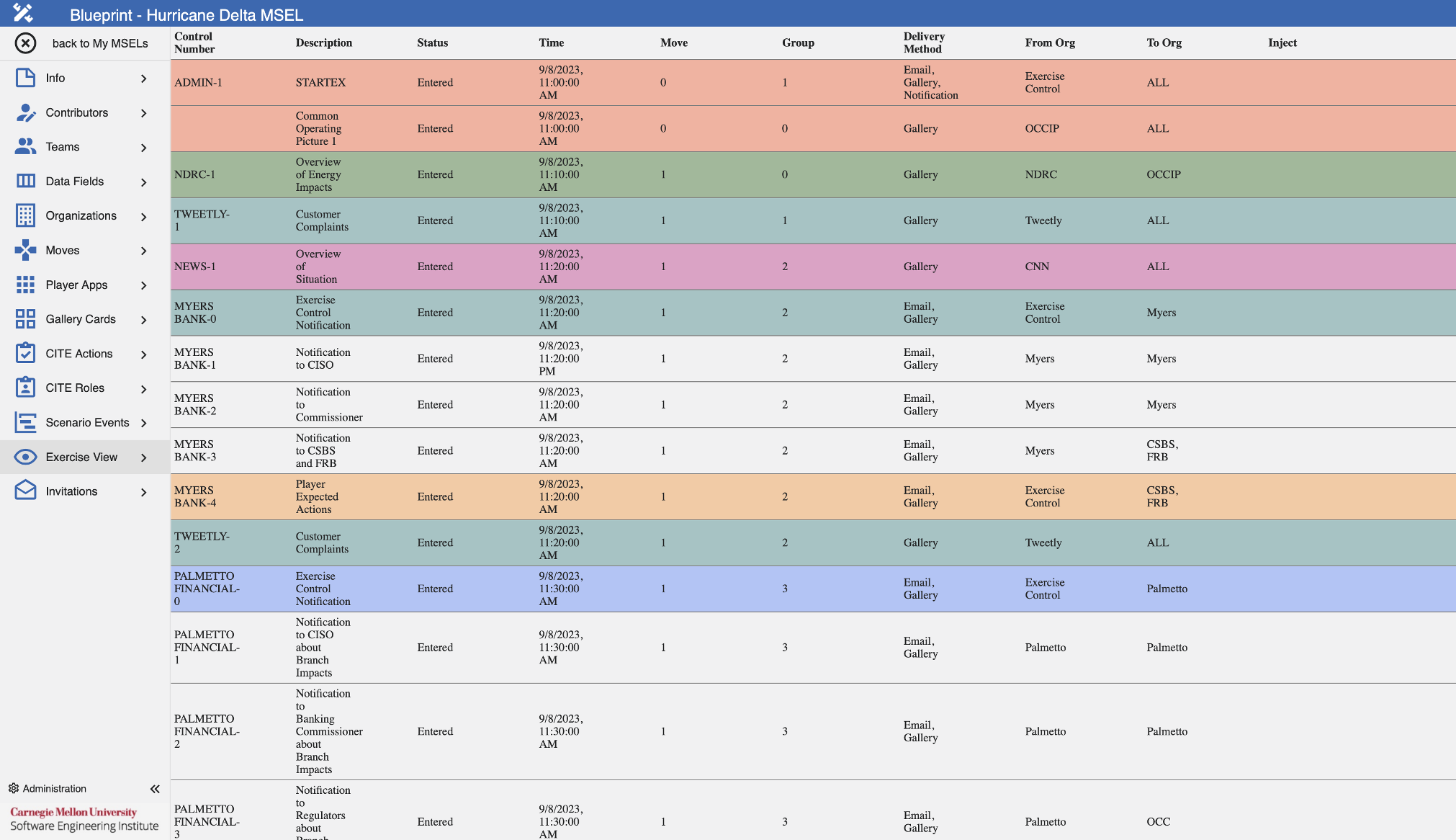Image resolution: width=1456 pixels, height=840 pixels.
Task: Toggle Administration collapse button
Action: coord(156,789)
